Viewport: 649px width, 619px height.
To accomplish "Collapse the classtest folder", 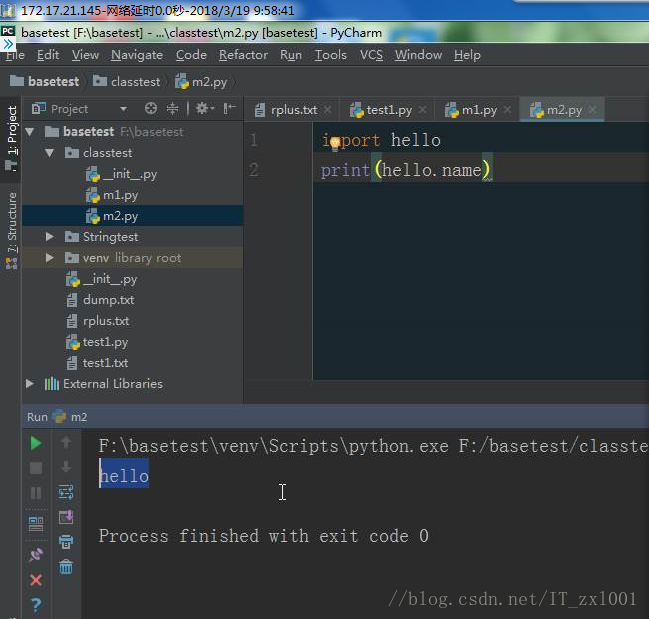I will (50, 153).
